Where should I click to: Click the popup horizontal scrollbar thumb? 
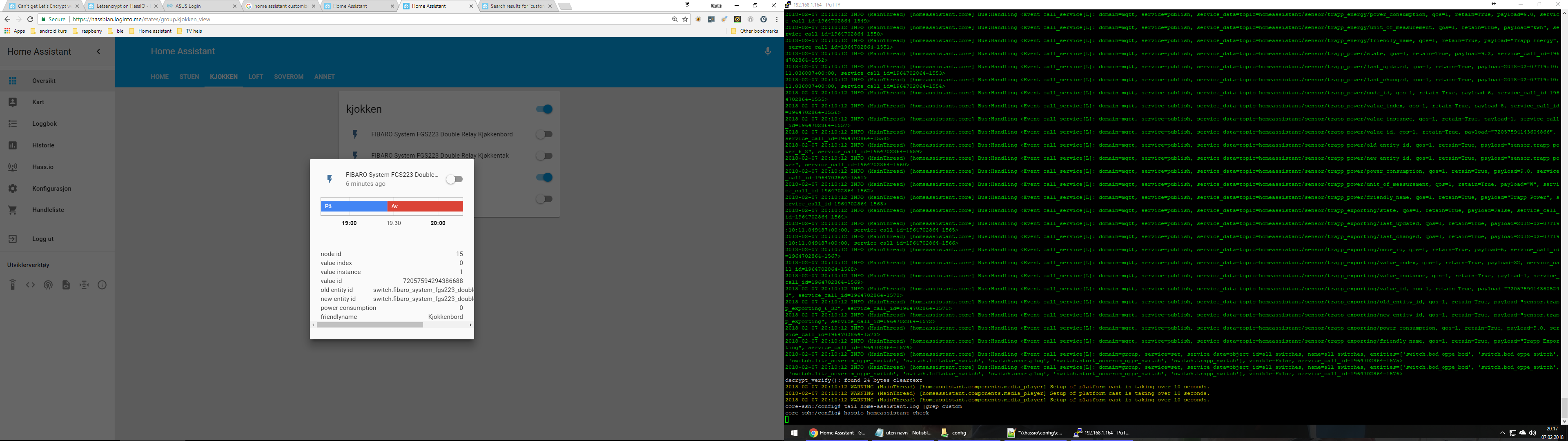pyautogui.click(x=370, y=325)
